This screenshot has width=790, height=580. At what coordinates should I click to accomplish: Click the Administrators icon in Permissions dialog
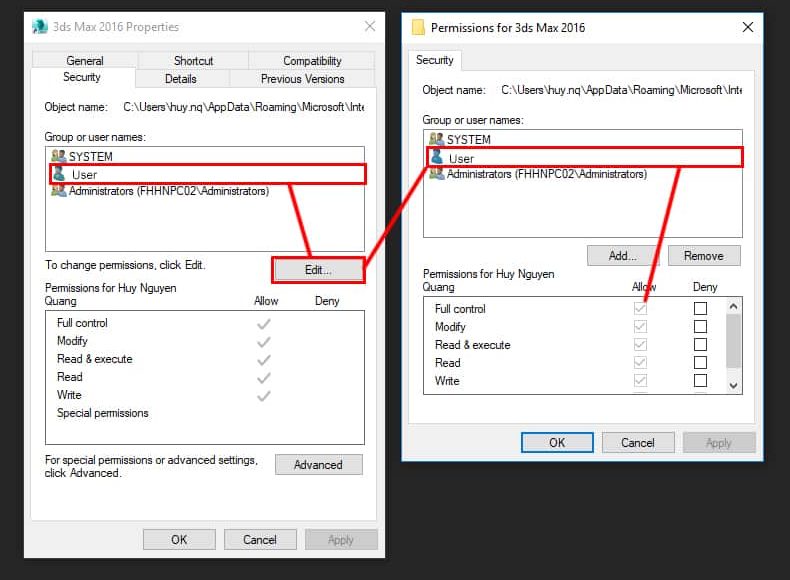[x=436, y=174]
